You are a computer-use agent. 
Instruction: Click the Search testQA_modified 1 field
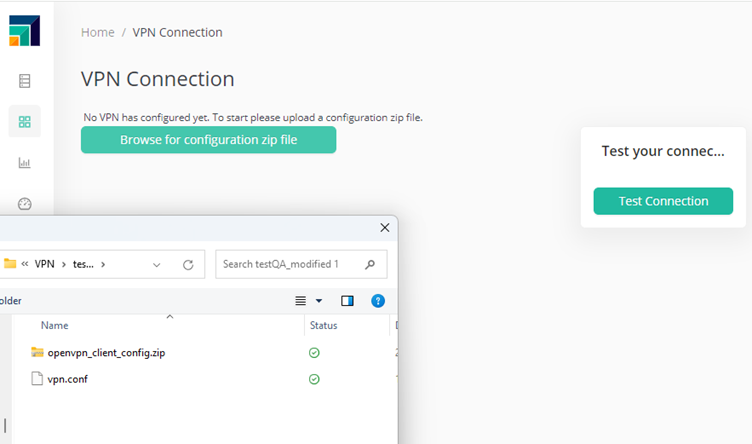pyautogui.click(x=290, y=265)
